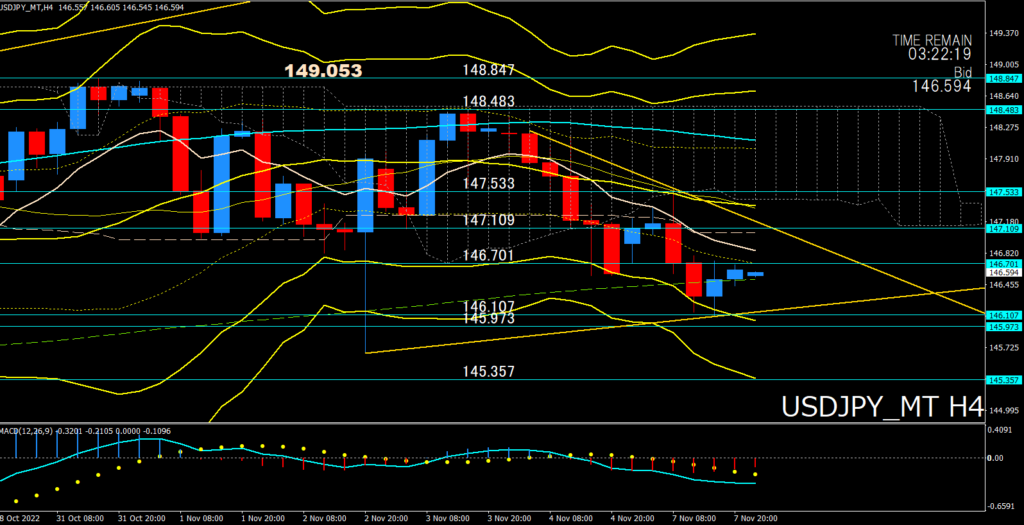
Task: Select the 7 Nov 20:00 time label
Action: click(x=757, y=518)
